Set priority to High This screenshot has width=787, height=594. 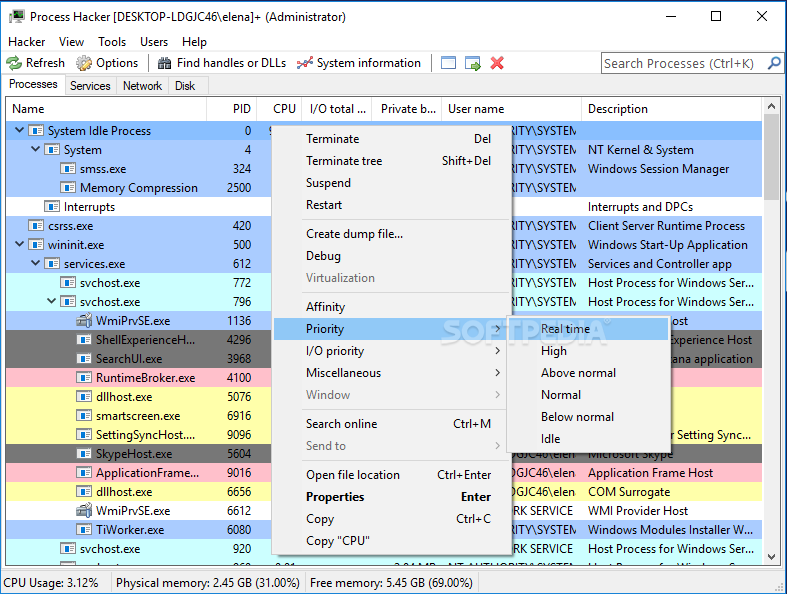click(589, 351)
